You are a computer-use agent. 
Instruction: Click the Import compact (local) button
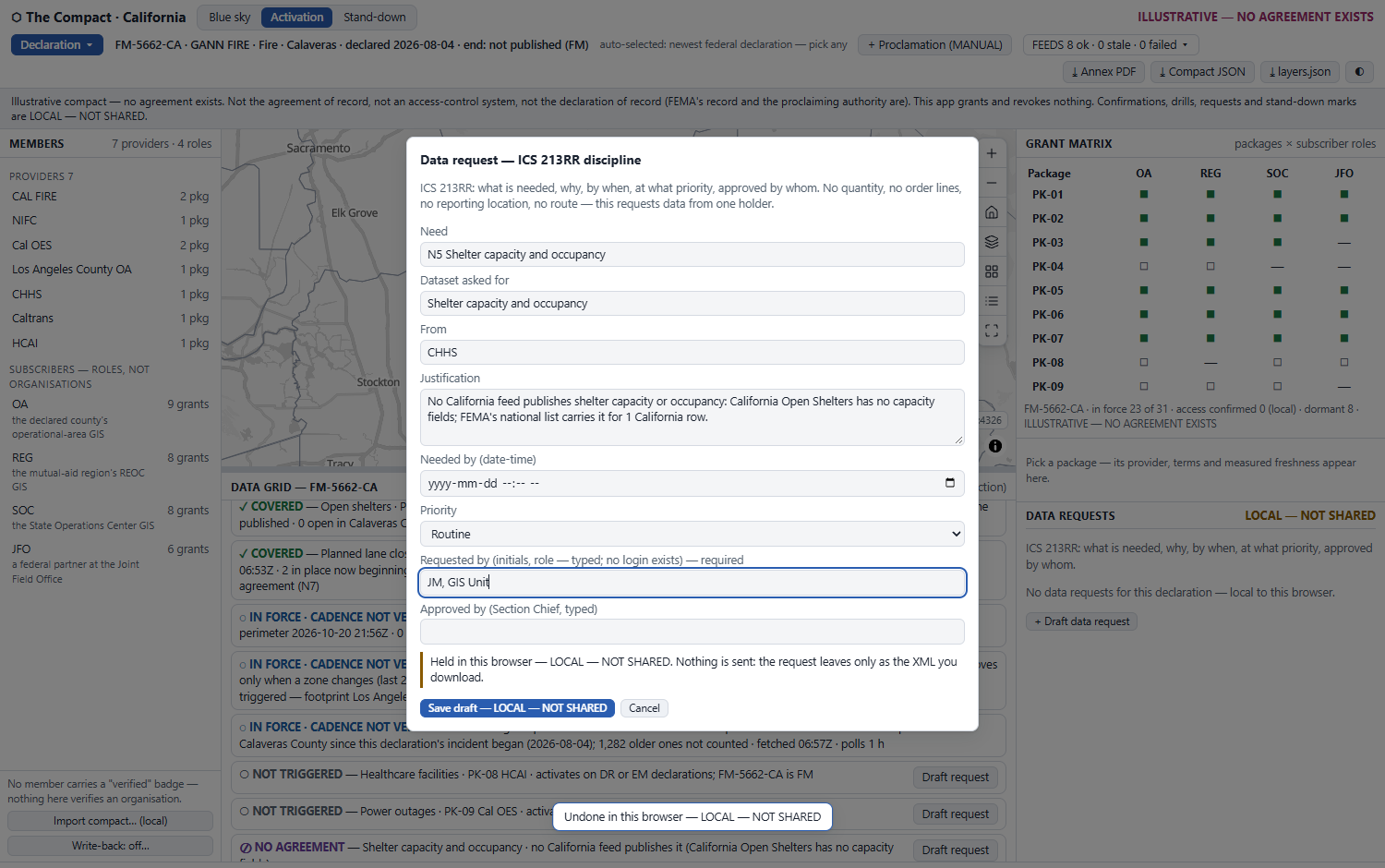[111, 821]
